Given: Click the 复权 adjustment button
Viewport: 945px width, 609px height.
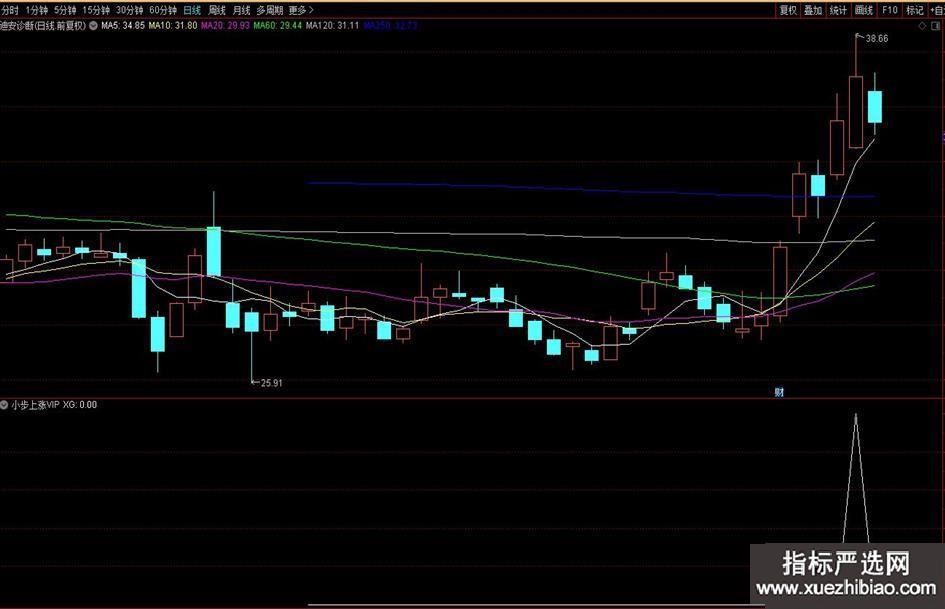Looking at the screenshot, I should (x=788, y=10).
